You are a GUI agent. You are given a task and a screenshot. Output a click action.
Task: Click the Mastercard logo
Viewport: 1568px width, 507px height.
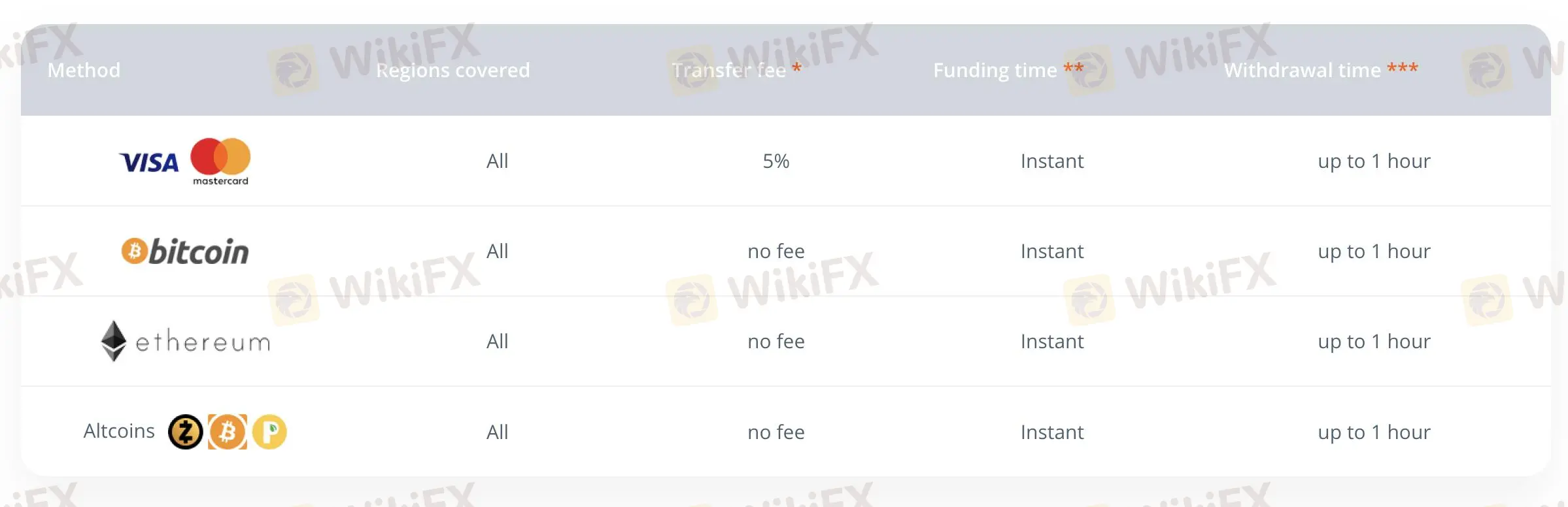coord(220,161)
